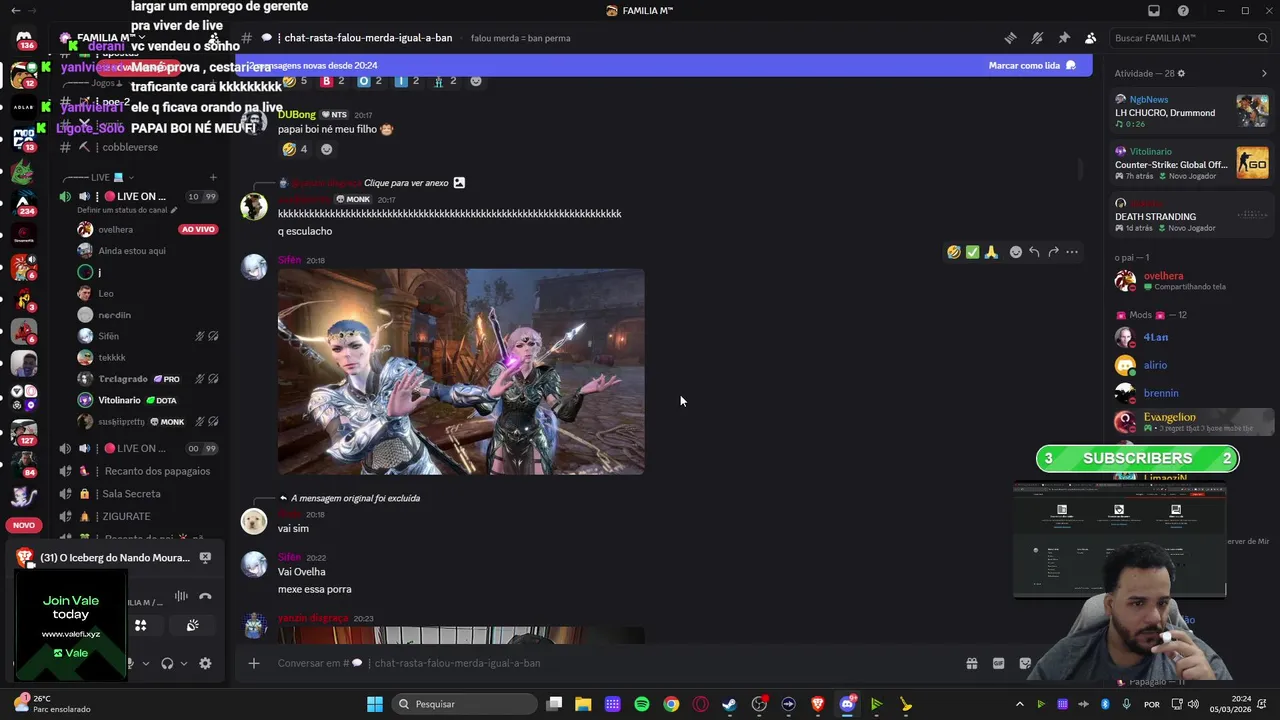Open user settings gear icon
Screen dimensions: 1280x720
pyautogui.click(x=205, y=663)
